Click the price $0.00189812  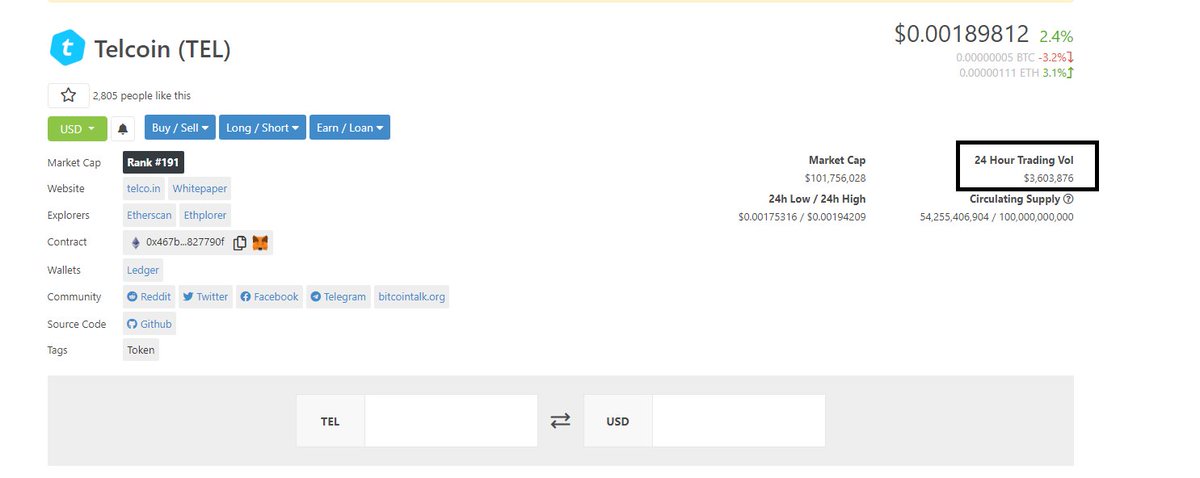click(x=961, y=33)
